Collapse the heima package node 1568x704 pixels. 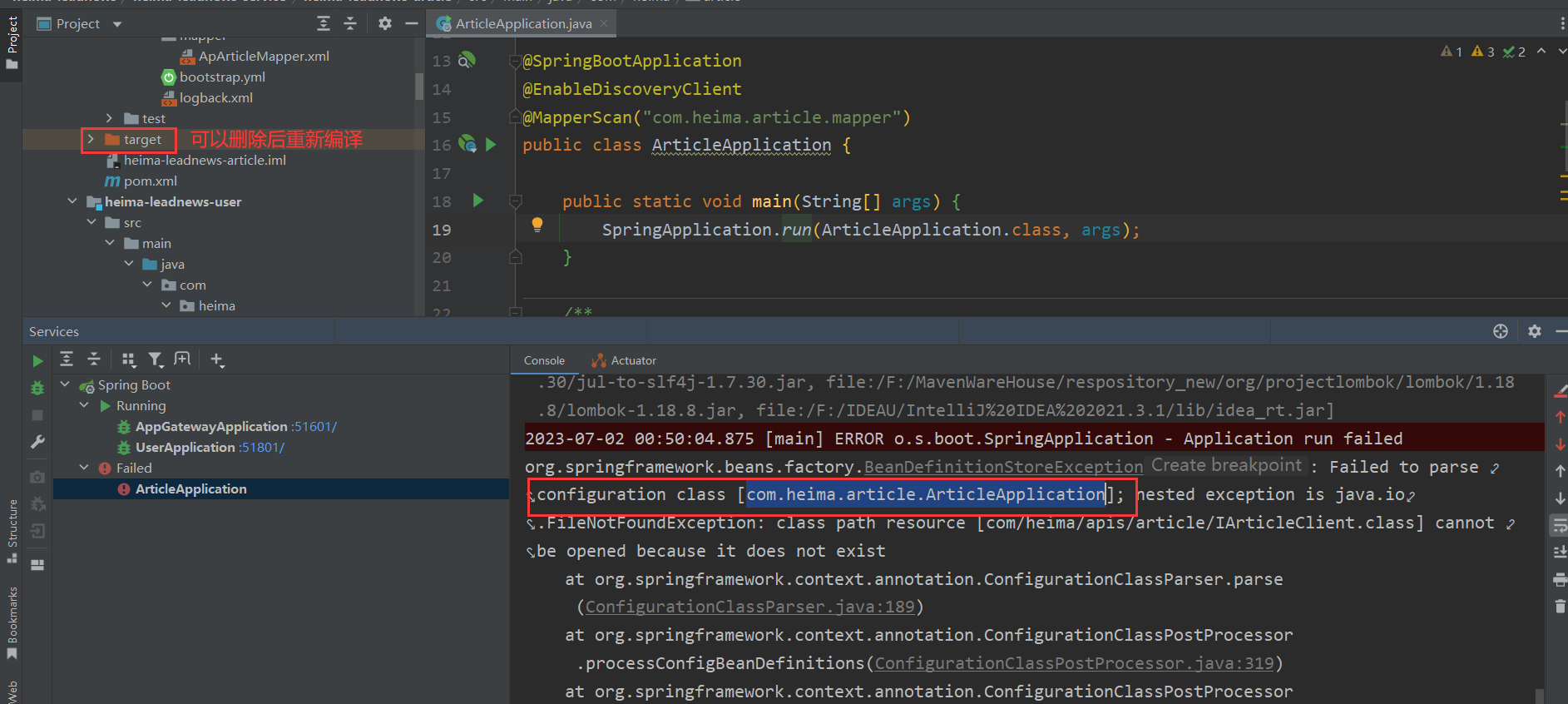tap(166, 305)
